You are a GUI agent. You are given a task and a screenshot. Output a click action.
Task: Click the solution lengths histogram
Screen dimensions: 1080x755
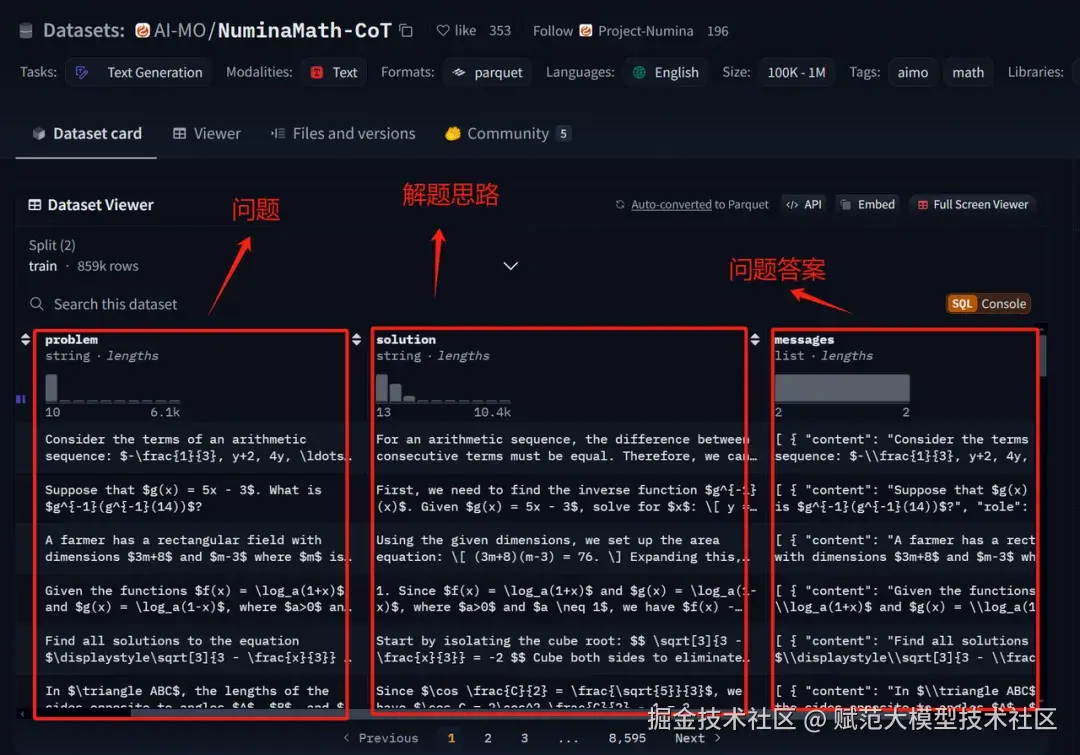(443, 389)
